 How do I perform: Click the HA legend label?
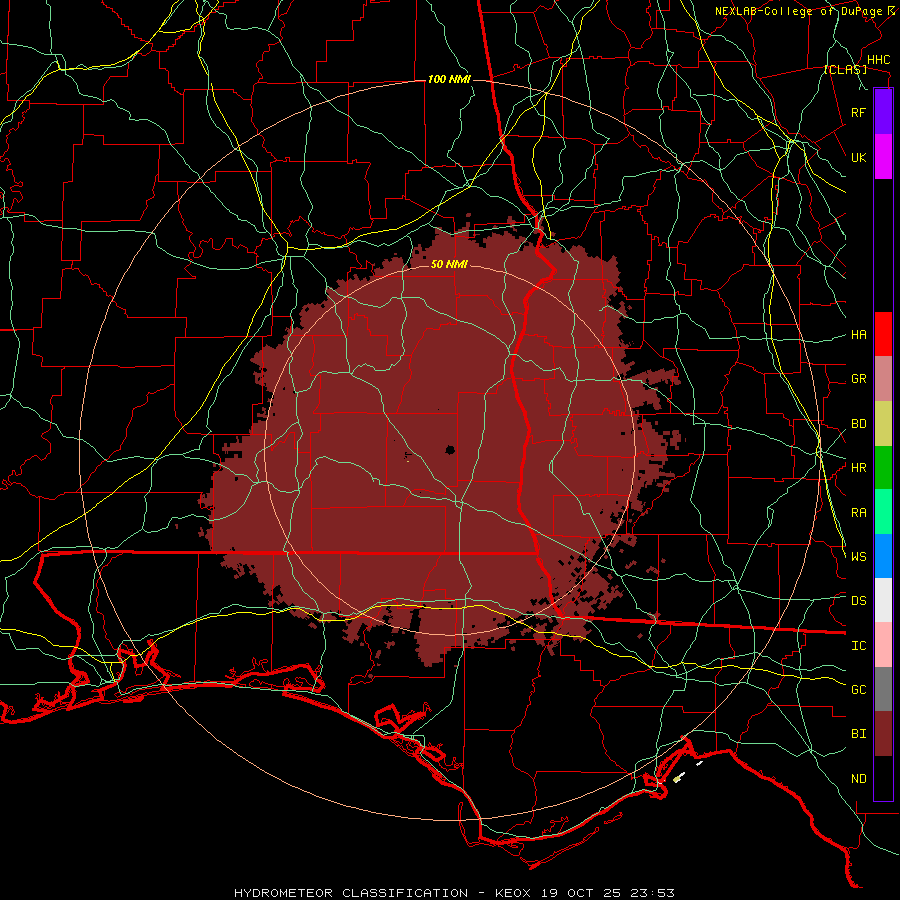[858, 335]
